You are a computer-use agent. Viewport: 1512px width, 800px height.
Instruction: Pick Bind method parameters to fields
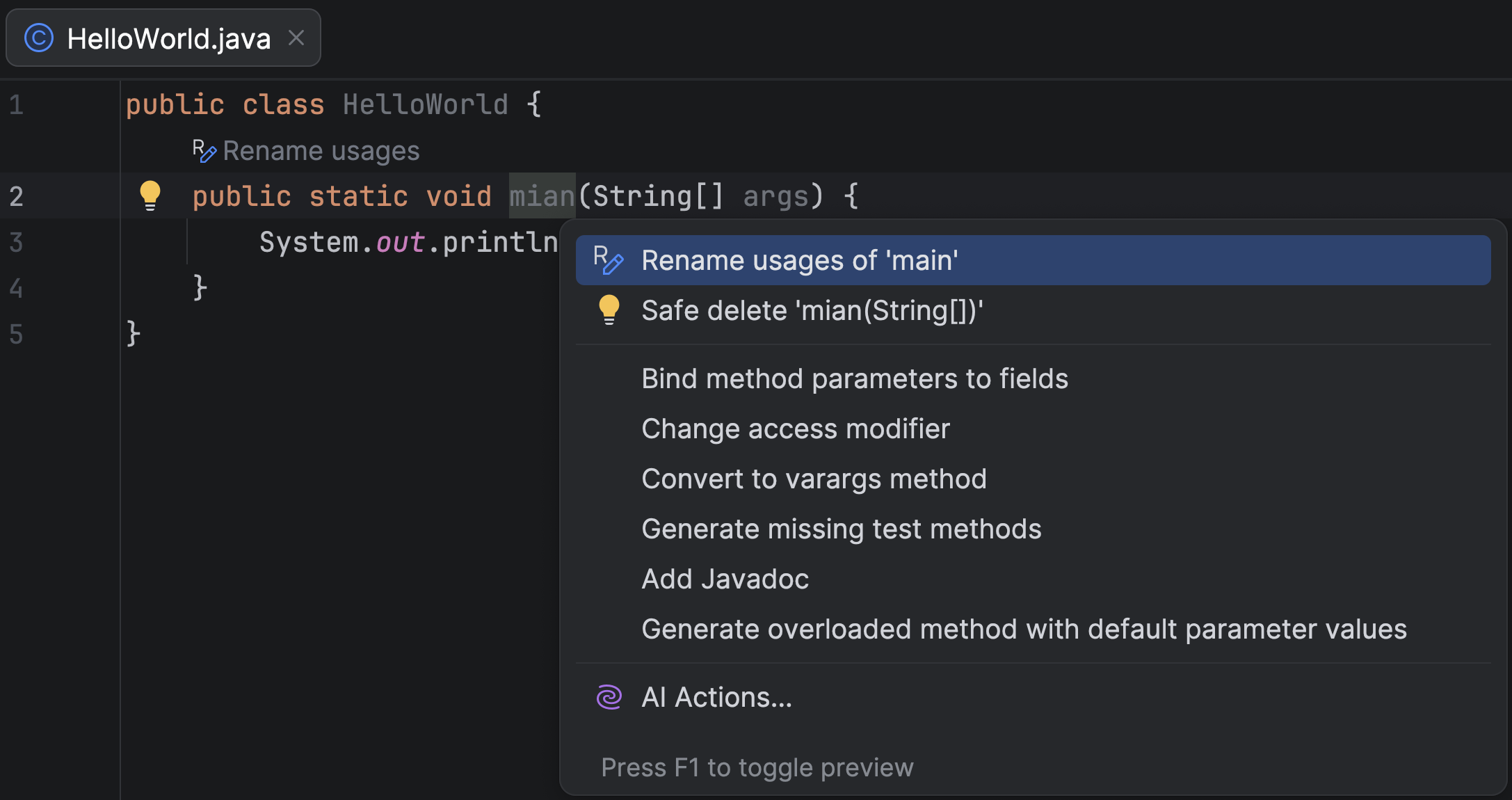click(x=854, y=378)
